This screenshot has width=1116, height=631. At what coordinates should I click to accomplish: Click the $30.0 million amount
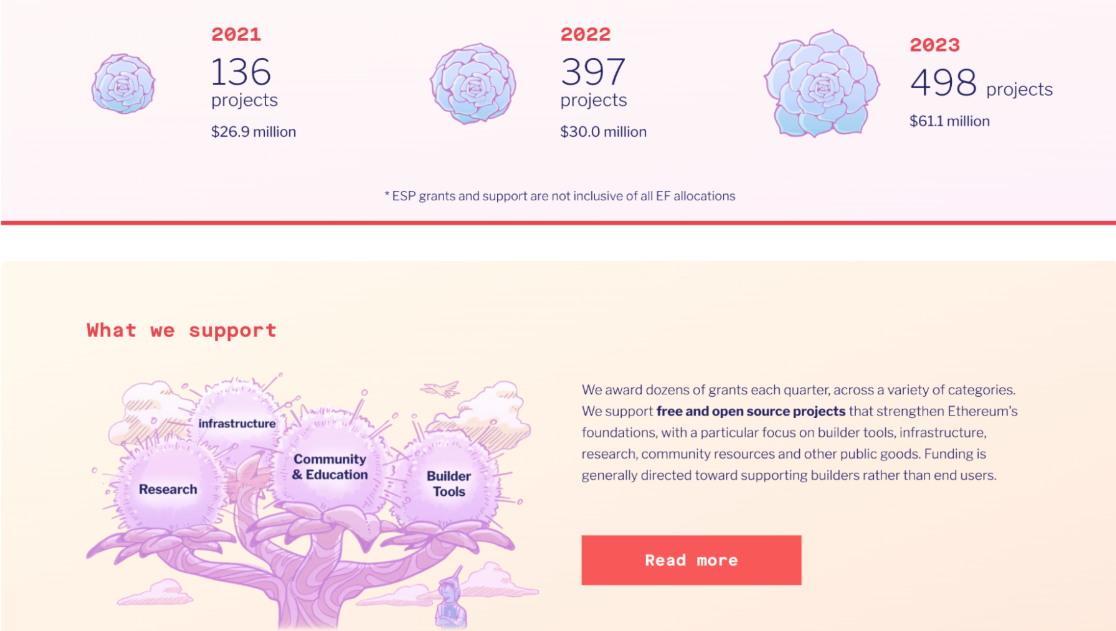coord(603,132)
